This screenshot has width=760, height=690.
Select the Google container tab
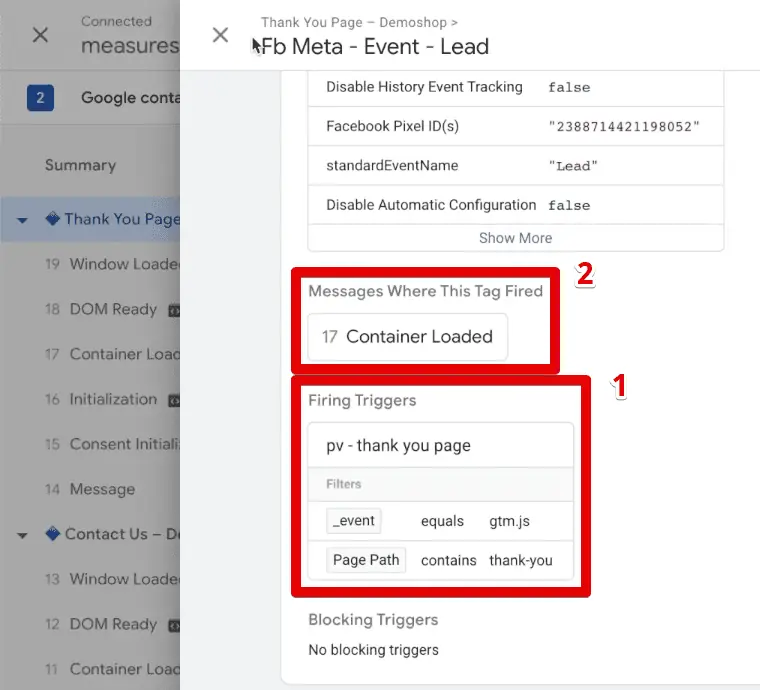(130, 98)
